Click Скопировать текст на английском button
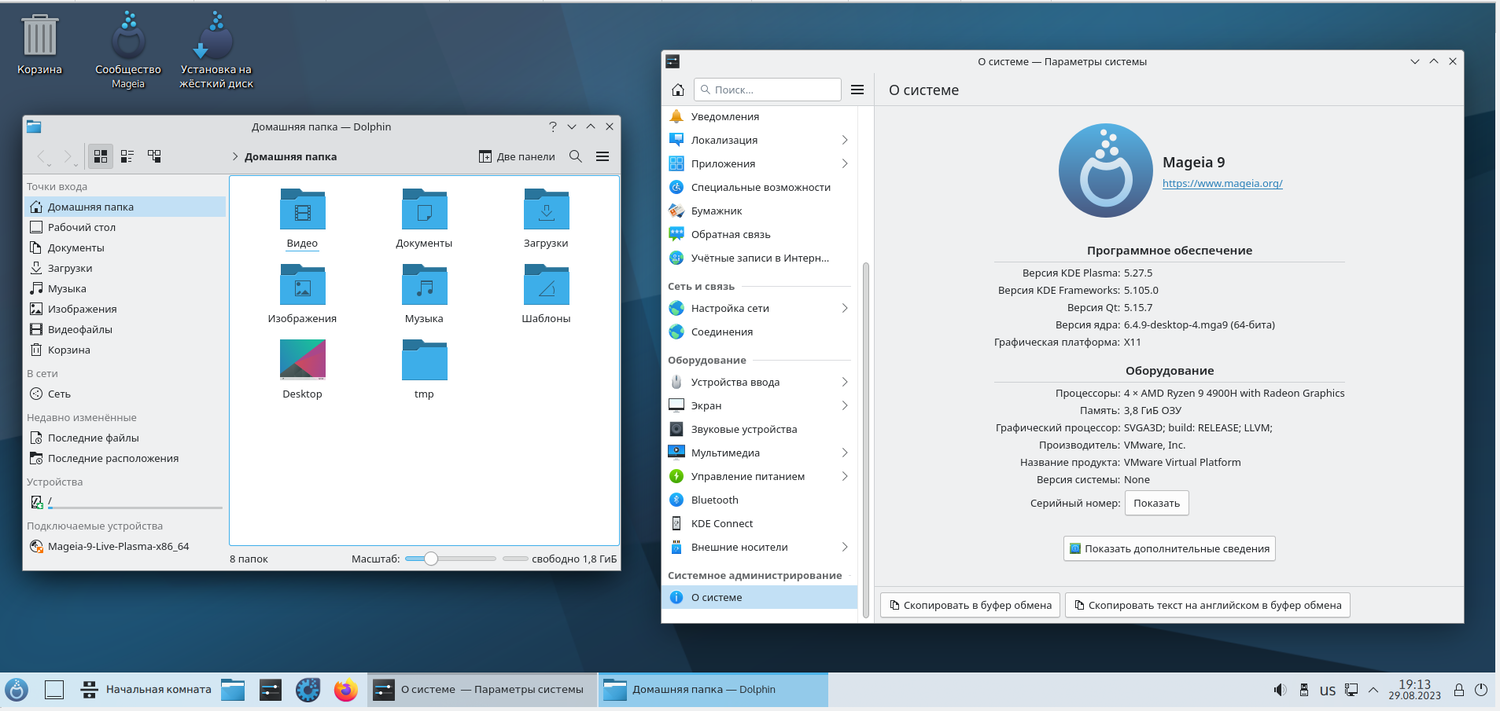 1208,605
